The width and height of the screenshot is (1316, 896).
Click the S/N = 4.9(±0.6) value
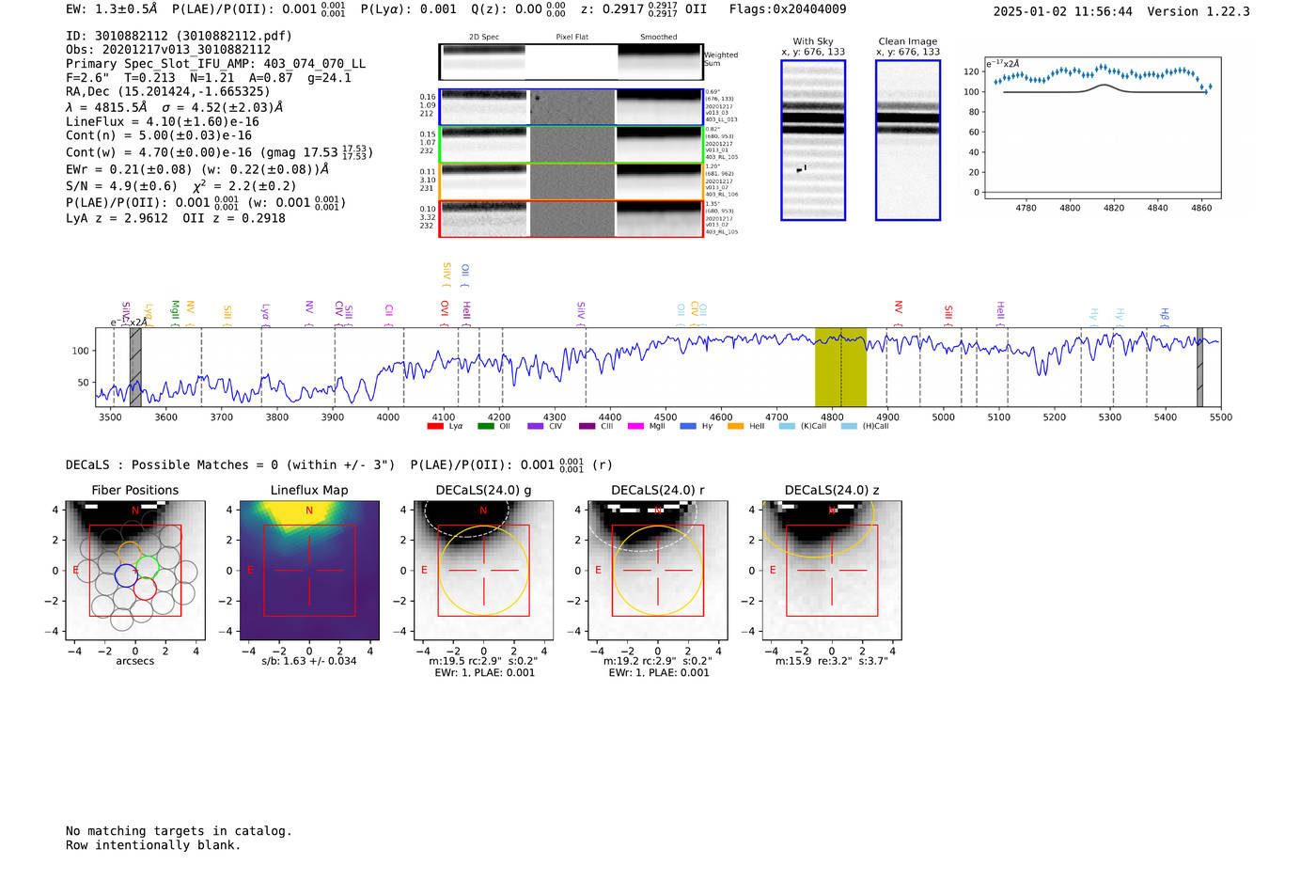pos(121,186)
